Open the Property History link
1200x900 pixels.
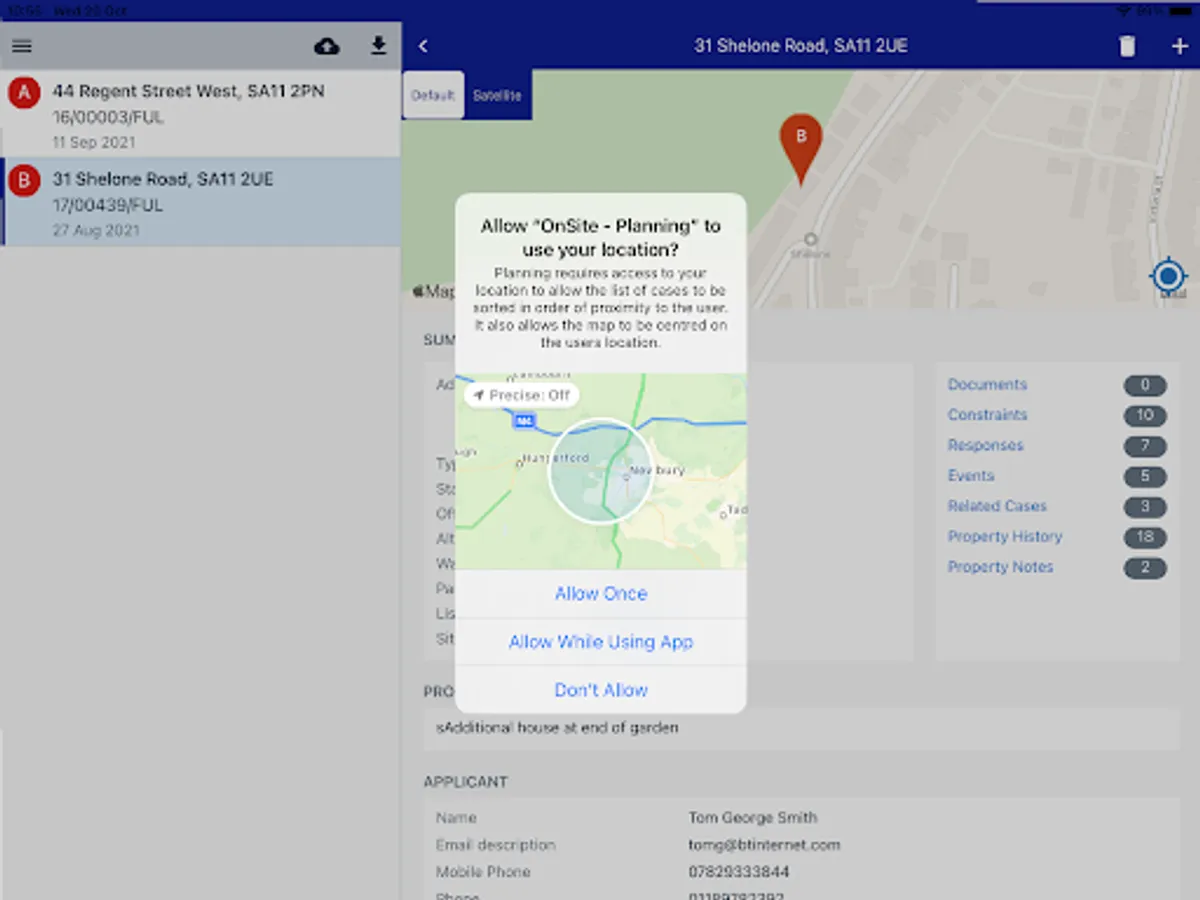pos(1005,537)
